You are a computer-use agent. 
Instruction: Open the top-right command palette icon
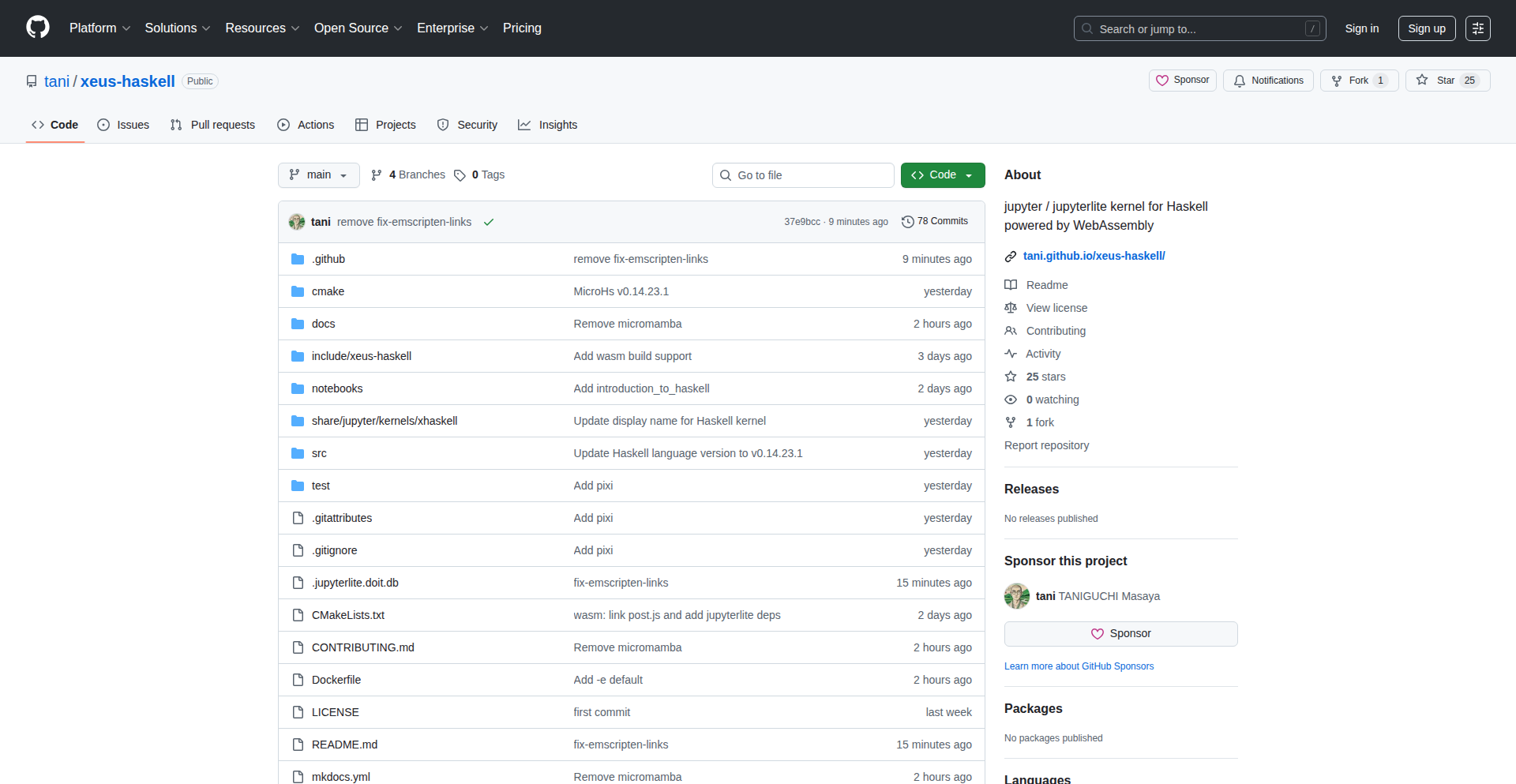1477,28
